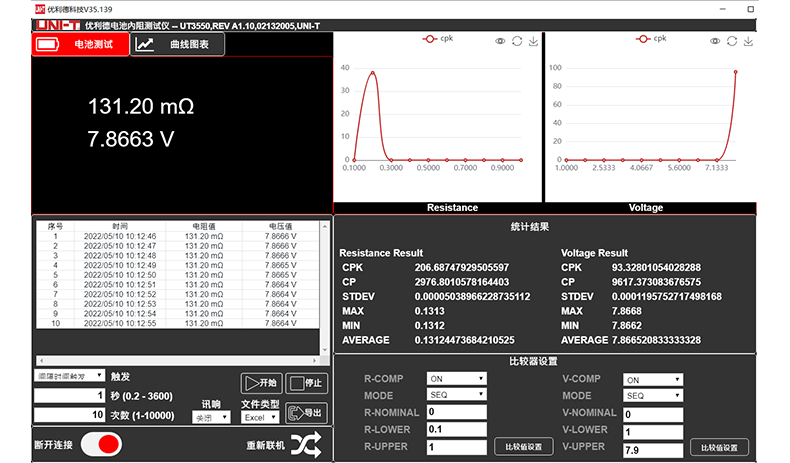Screen dimensions: 790x463
Task: Click the 比较器设置 comparator heading
Action: coord(533,361)
